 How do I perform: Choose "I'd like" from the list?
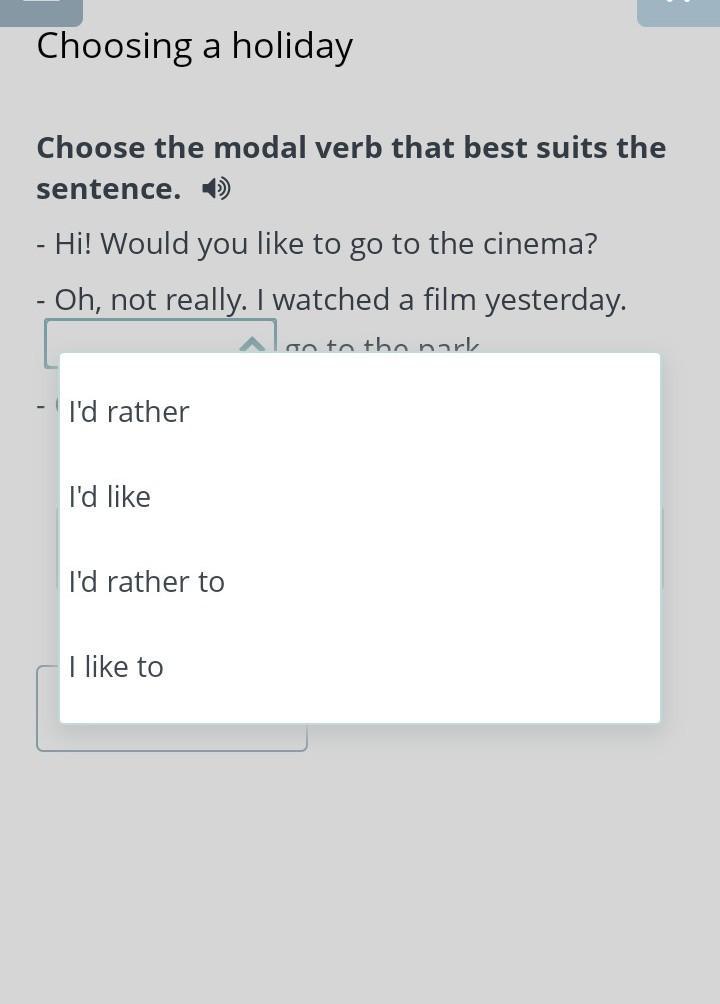click(359, 497)
